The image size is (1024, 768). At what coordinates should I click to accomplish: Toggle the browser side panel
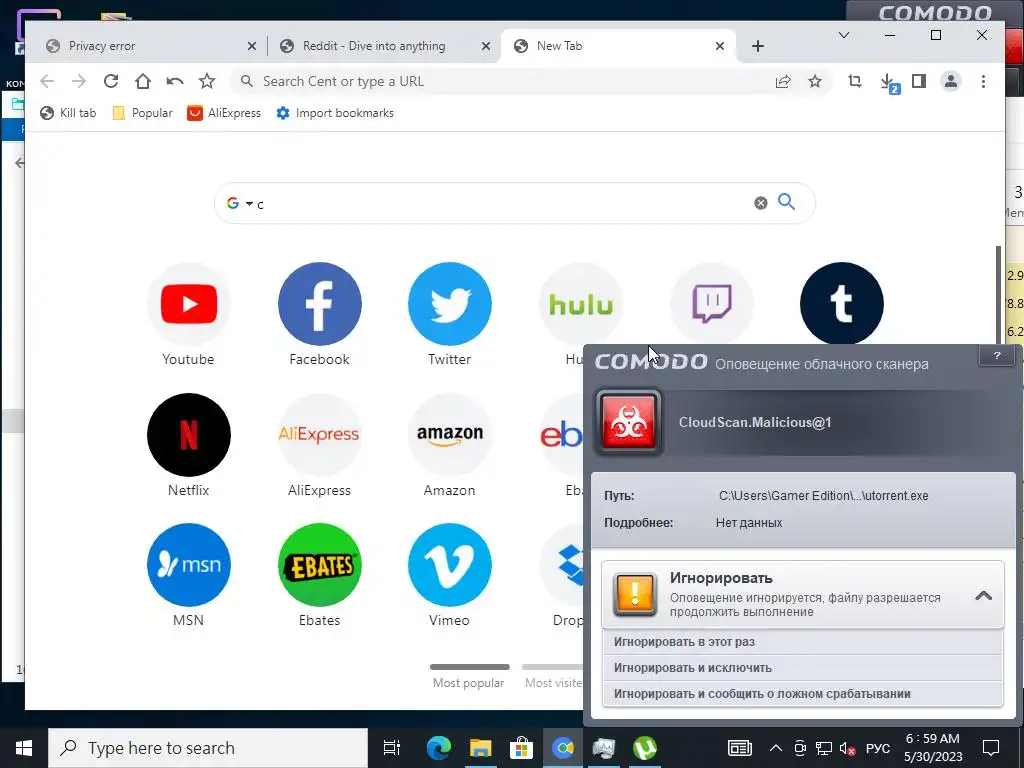(919, 81)
